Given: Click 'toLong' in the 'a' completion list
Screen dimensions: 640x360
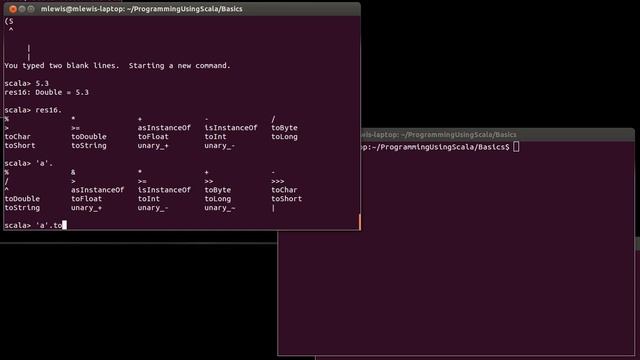Looking at the screenshot, I should pos(218,199).
